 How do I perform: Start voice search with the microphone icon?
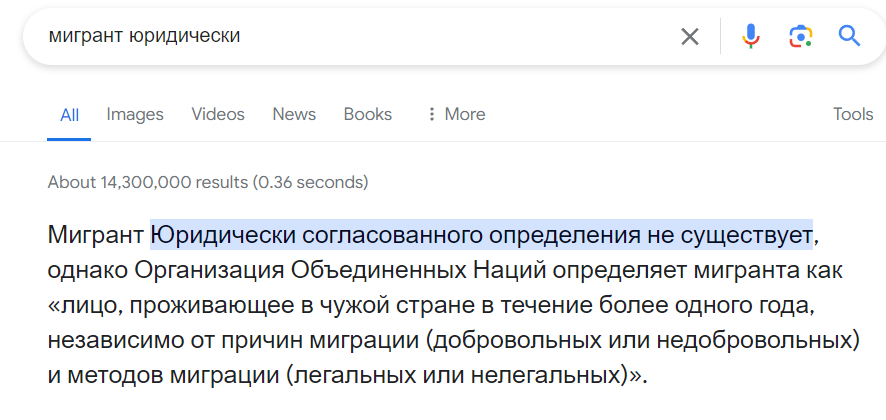750,37
